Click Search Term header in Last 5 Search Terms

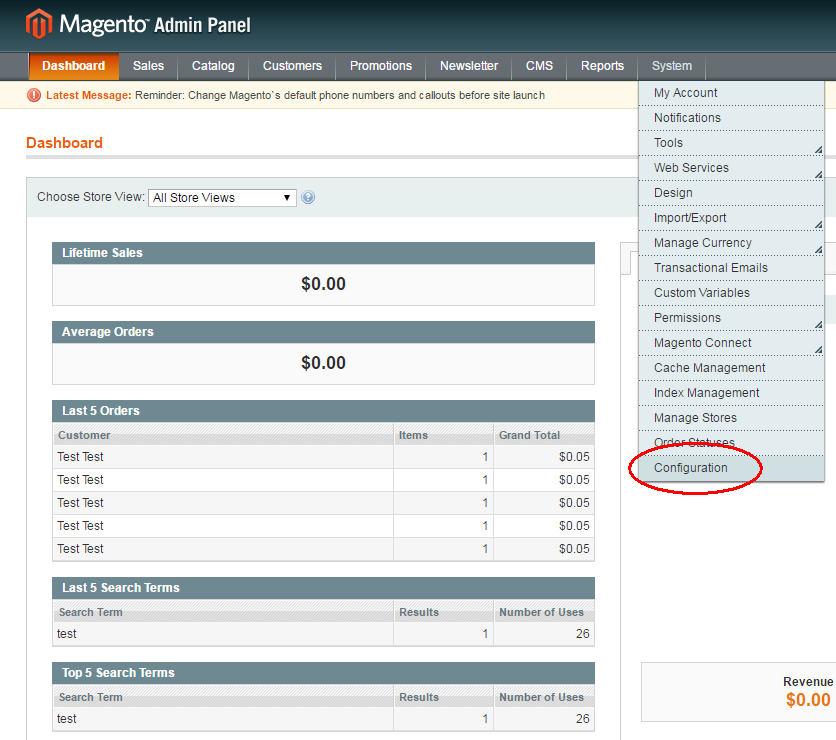[223, 612]
